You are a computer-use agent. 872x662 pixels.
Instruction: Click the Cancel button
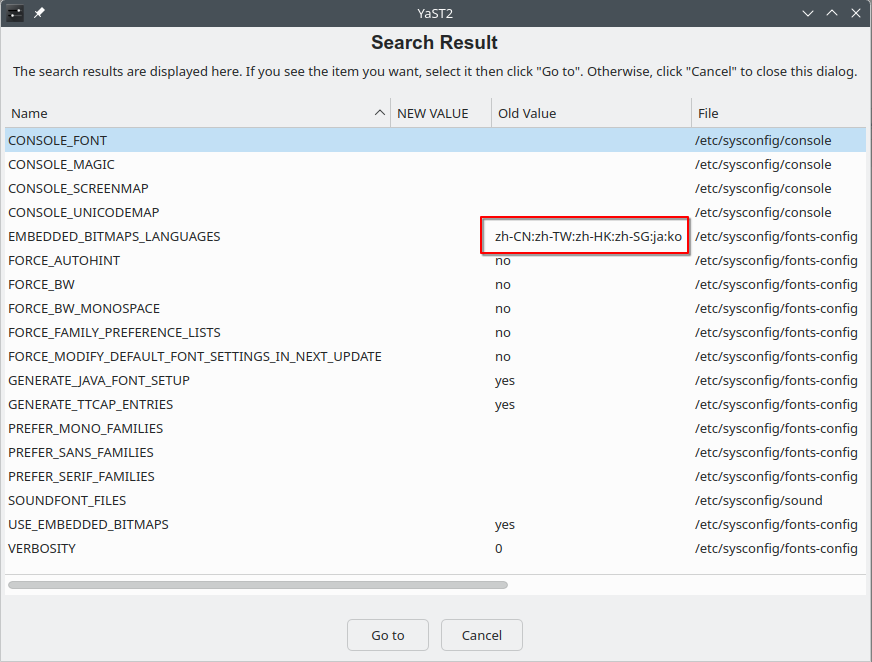[x=482, y=635]
